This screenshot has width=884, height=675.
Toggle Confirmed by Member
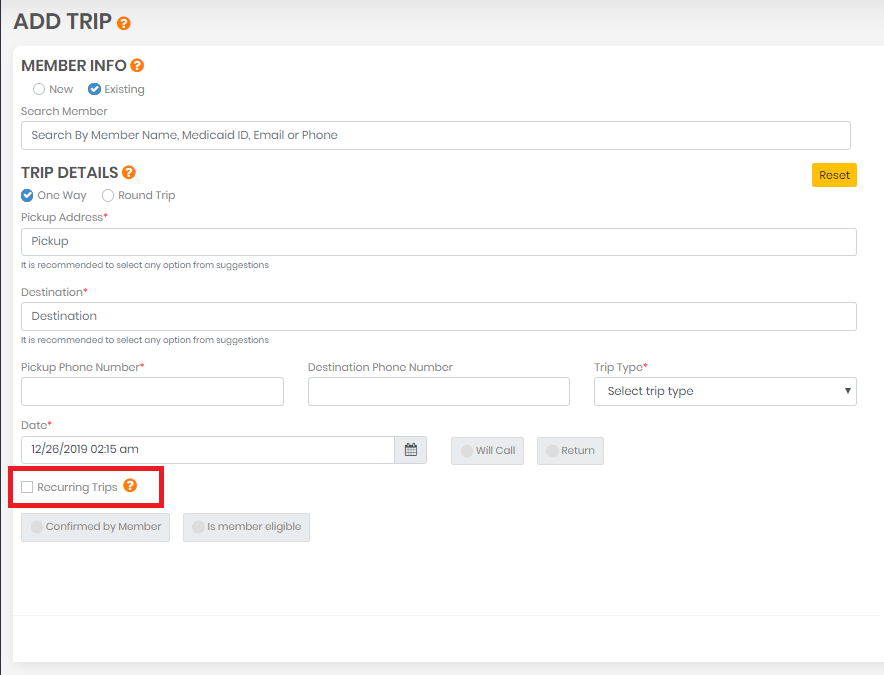click(95, 527)
